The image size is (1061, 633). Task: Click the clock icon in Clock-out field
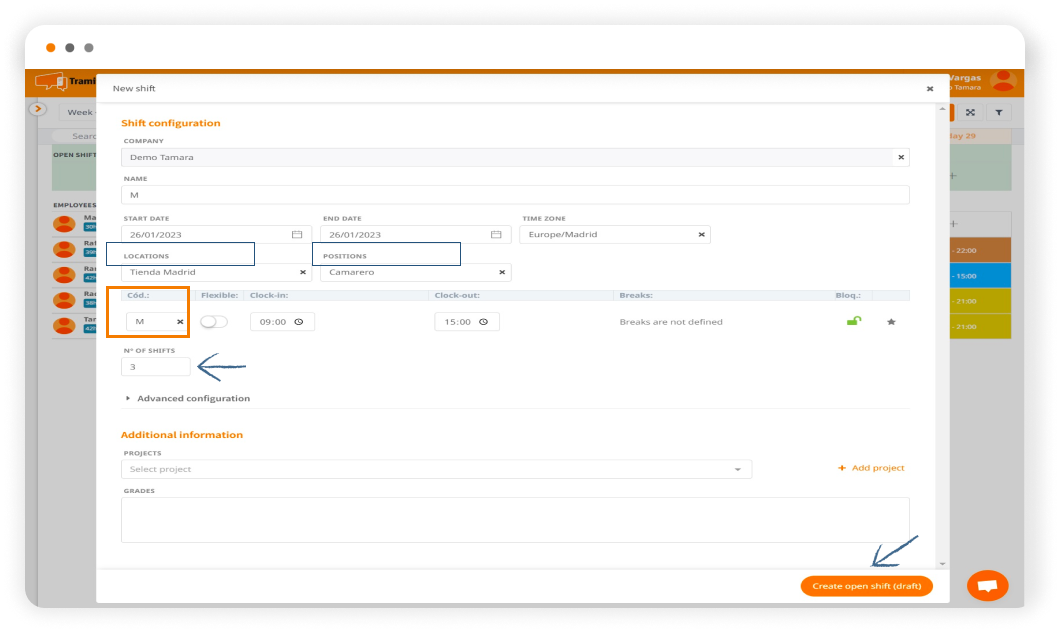point(483,322)
